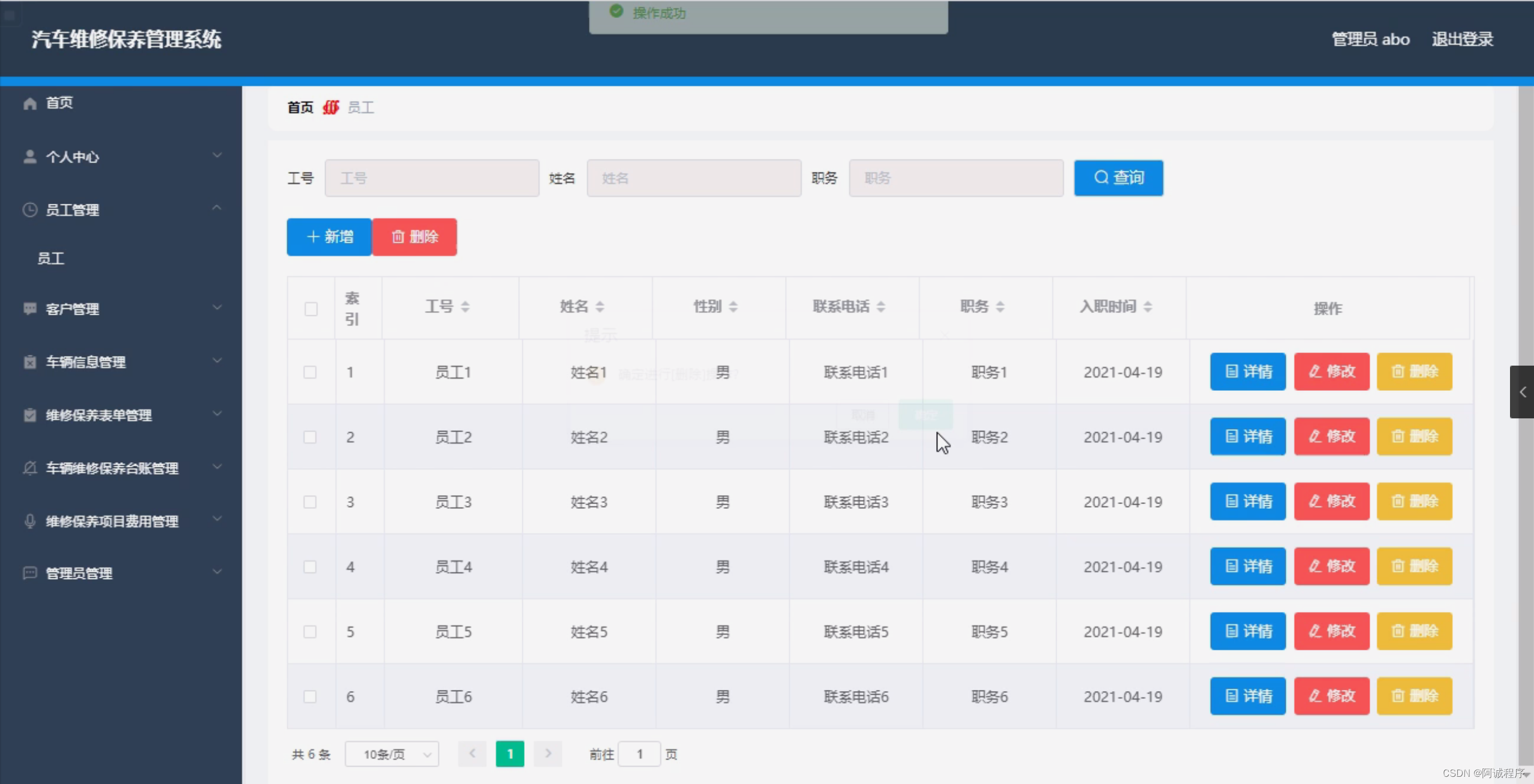Open the 员工 submenu item

click(x=51, y=258)
